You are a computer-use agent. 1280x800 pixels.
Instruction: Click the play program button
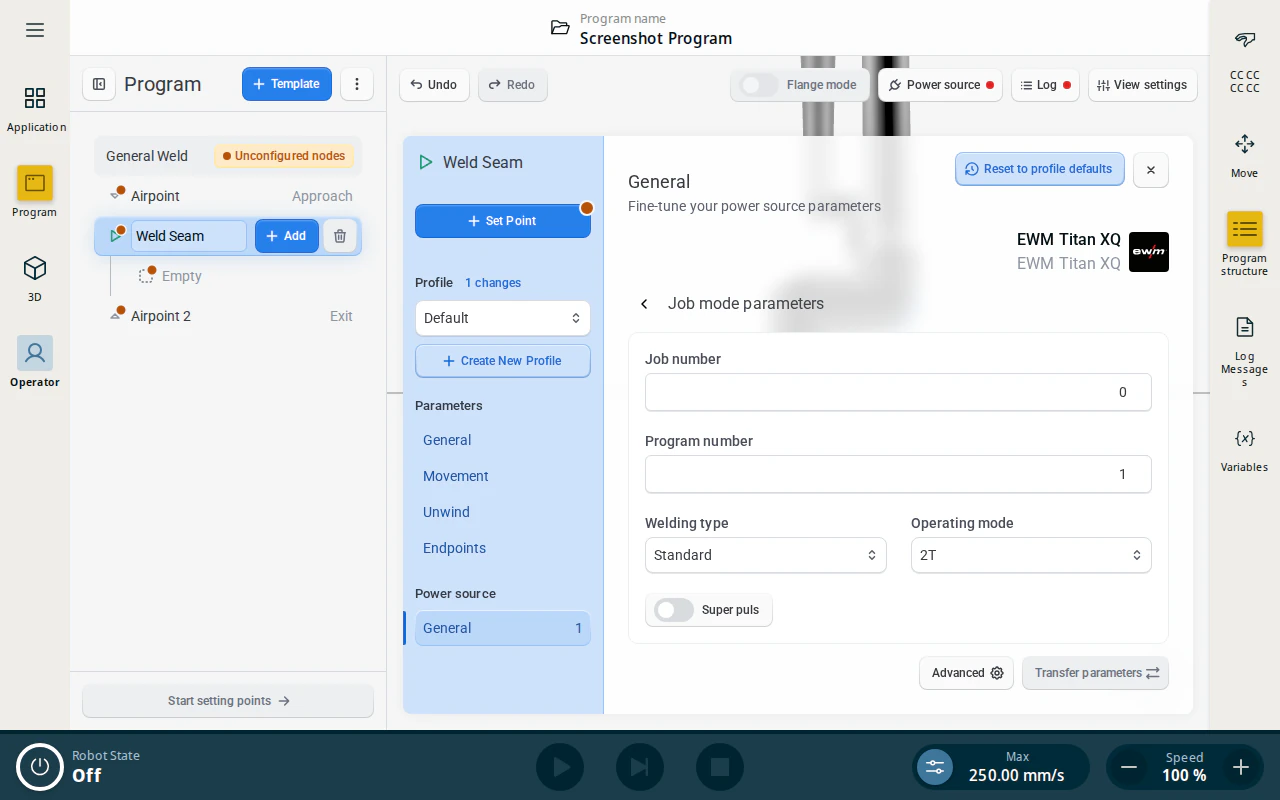click(560, 767)
